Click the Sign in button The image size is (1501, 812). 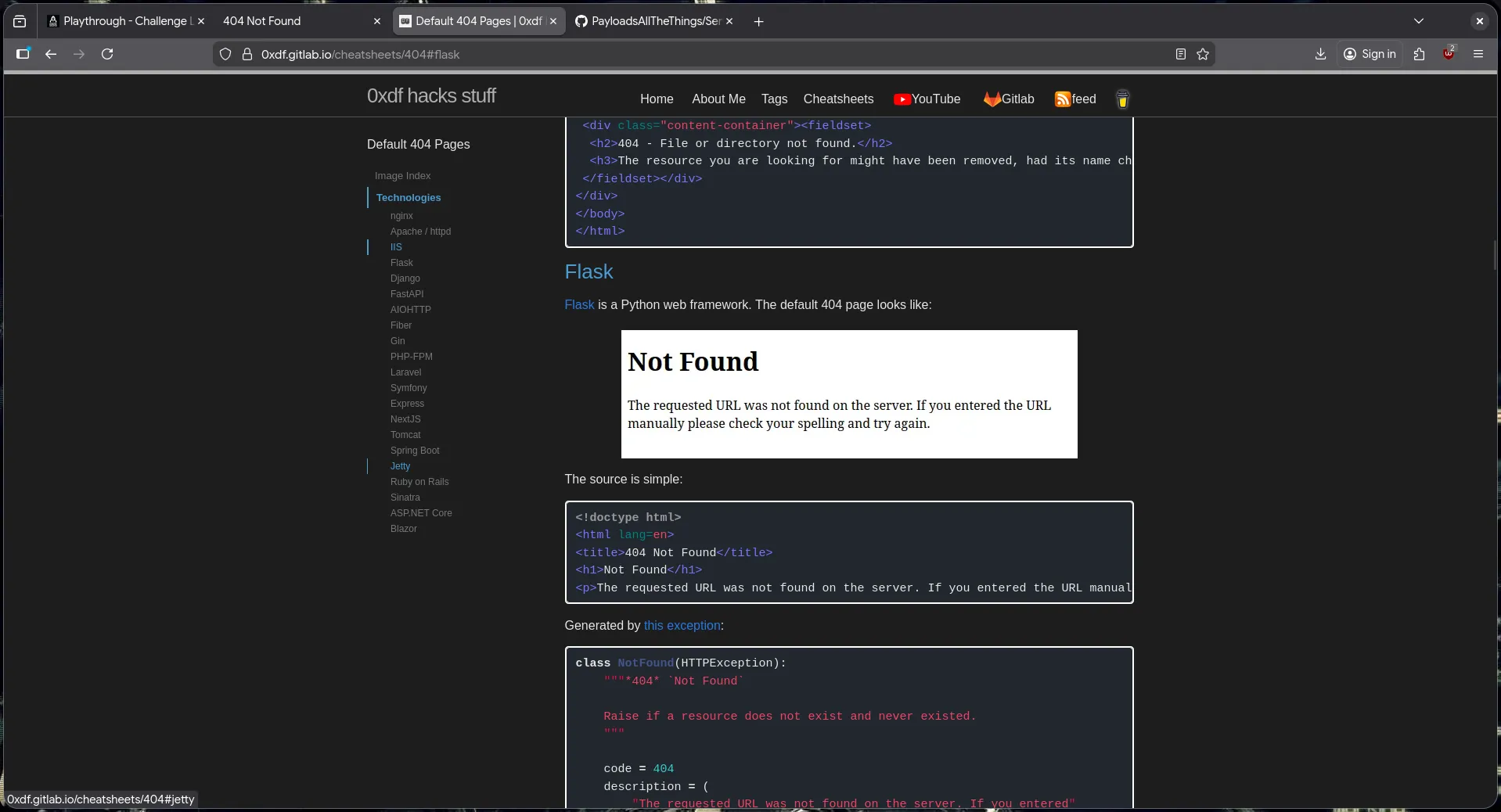[x=1371, y=54]
